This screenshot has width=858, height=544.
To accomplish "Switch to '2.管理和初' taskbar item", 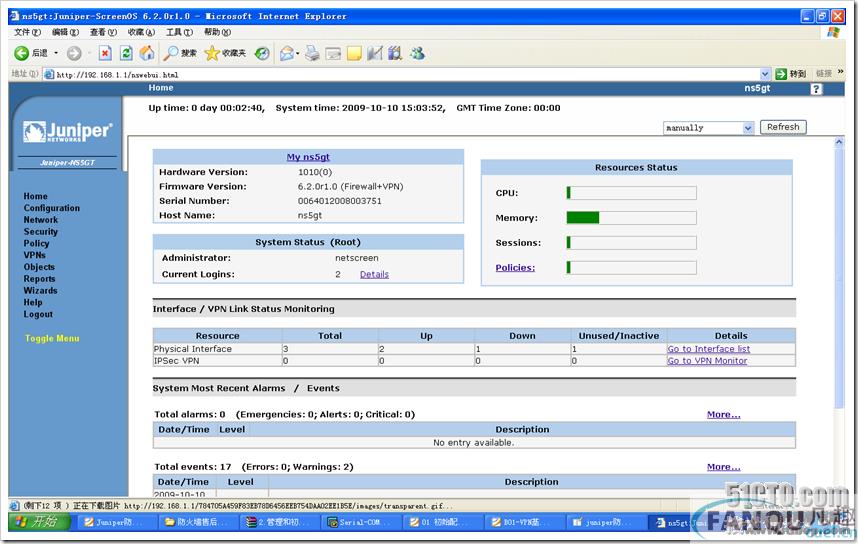I will pyautogui.click(x=280, y=522).
